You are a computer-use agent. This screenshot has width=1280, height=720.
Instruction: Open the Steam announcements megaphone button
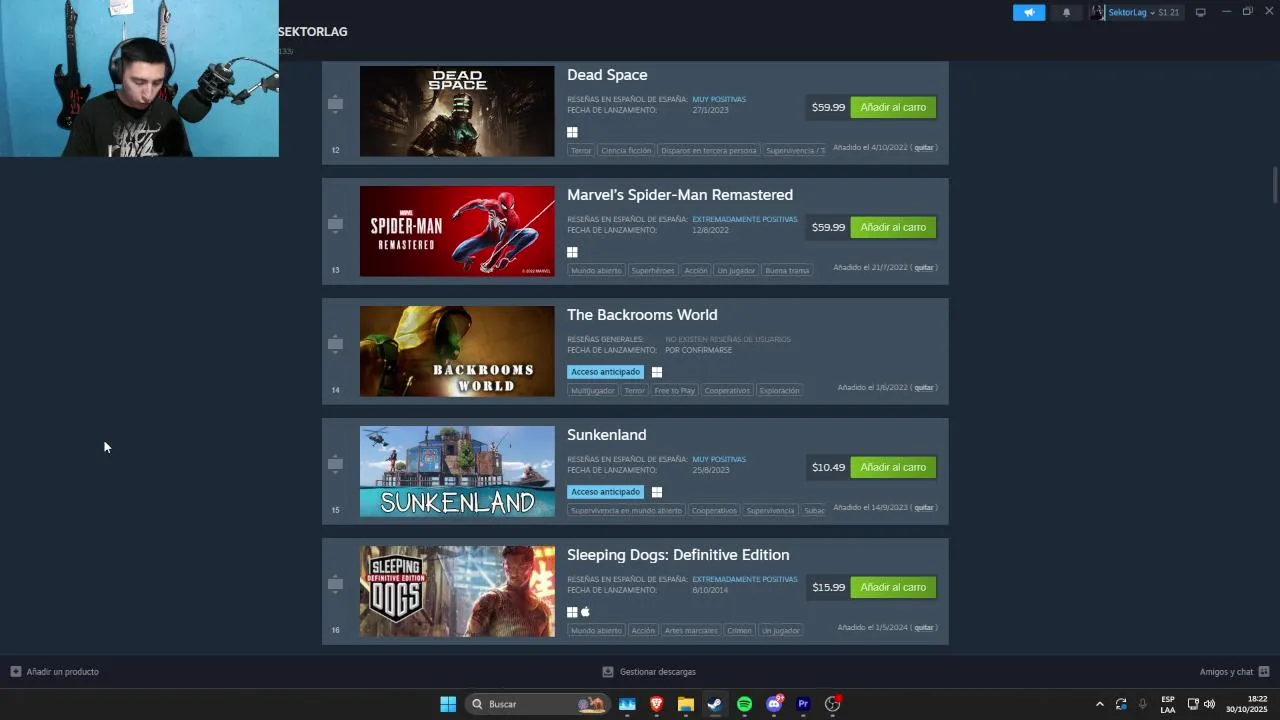[x=1029, y=12]
